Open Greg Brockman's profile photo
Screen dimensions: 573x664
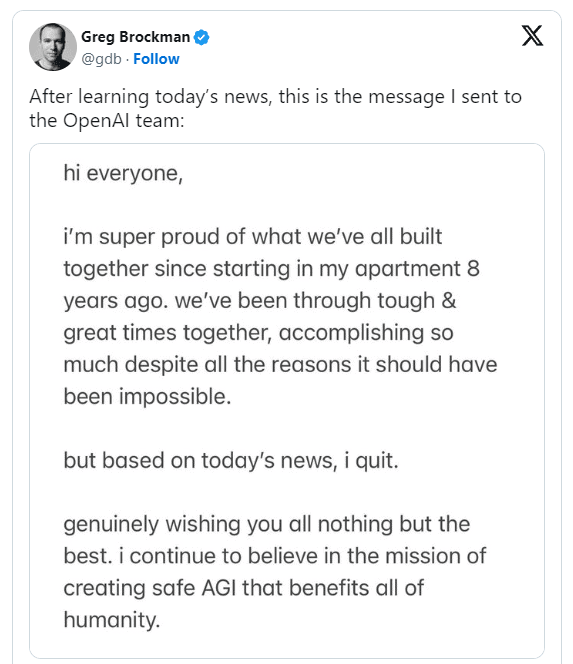click(53, 47)
